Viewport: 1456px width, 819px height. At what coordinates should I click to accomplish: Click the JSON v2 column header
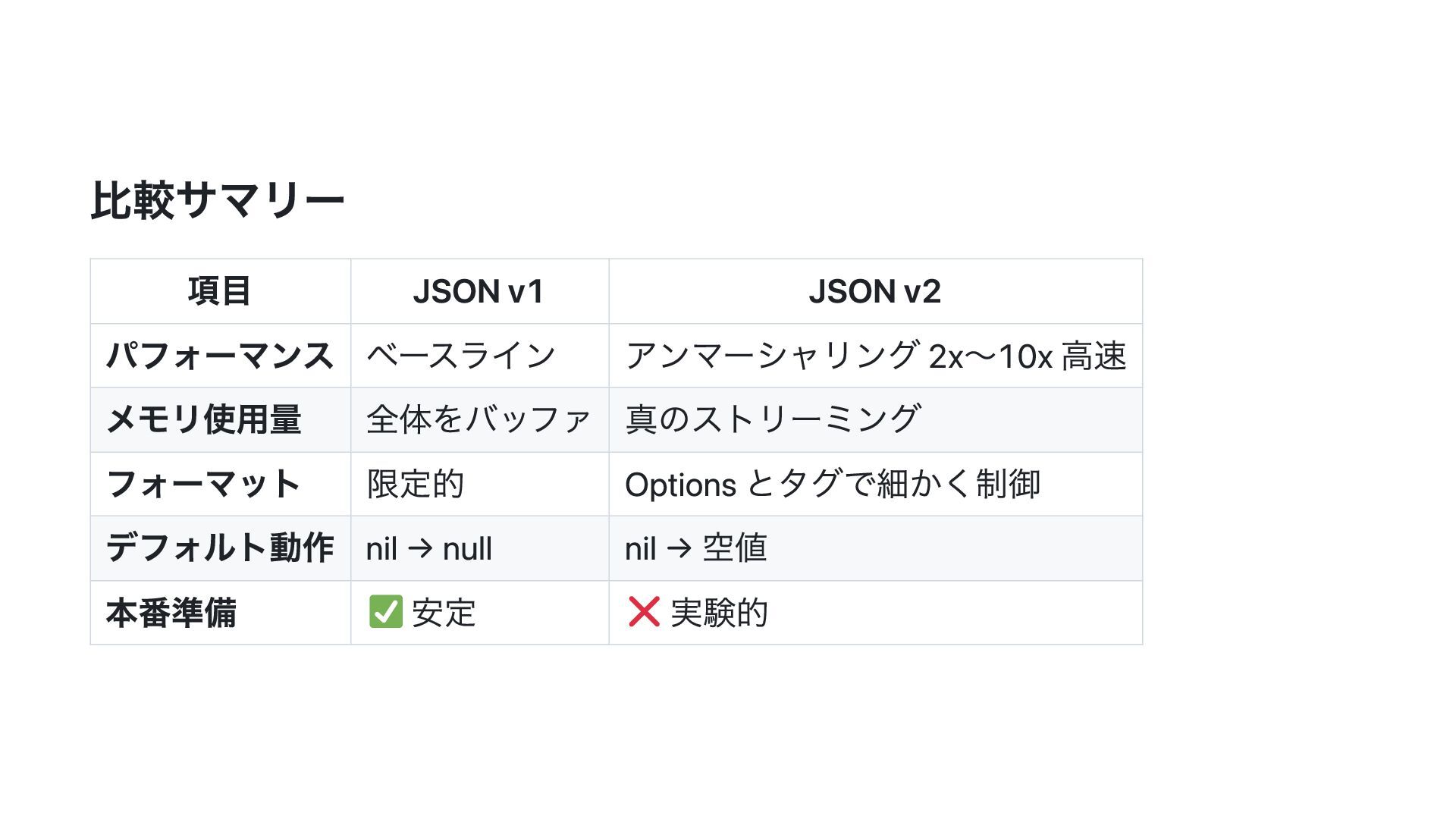click(x=875, y=291)
